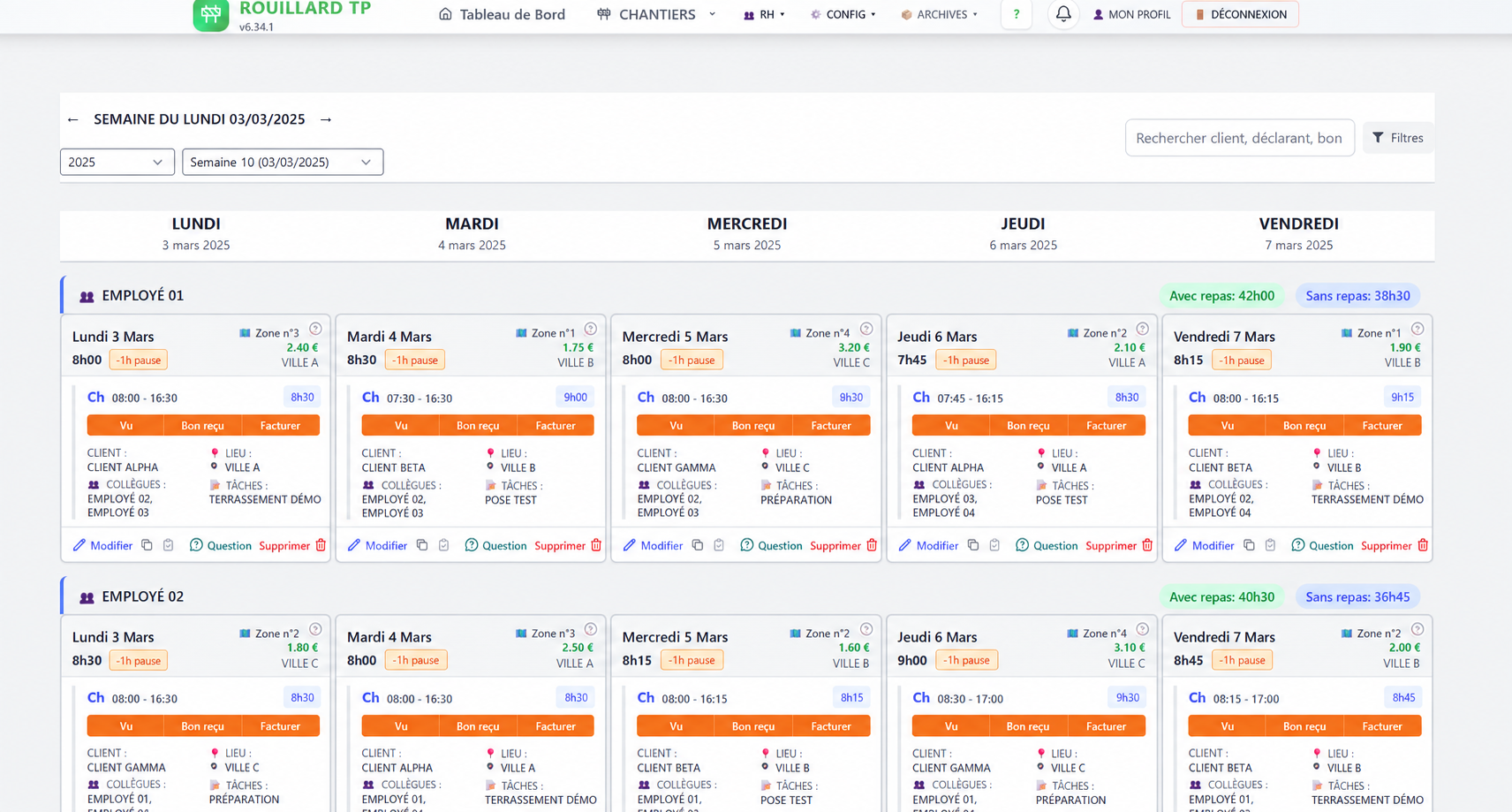The width and height of the screenshot is (1512, 812).
Task: Open MON PROFIL
Action: [x=1131, y=14]
